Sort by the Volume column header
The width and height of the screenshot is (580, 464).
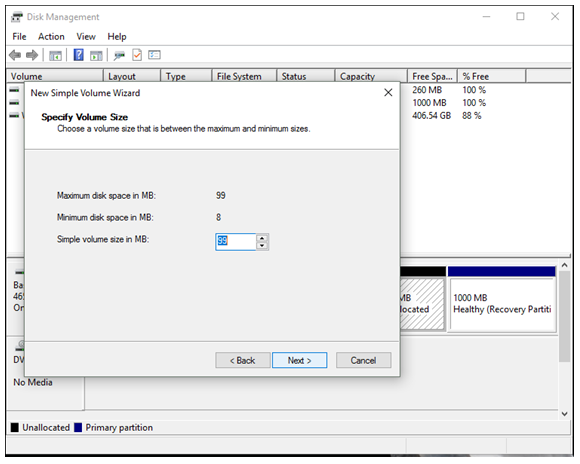pos(55,76)
